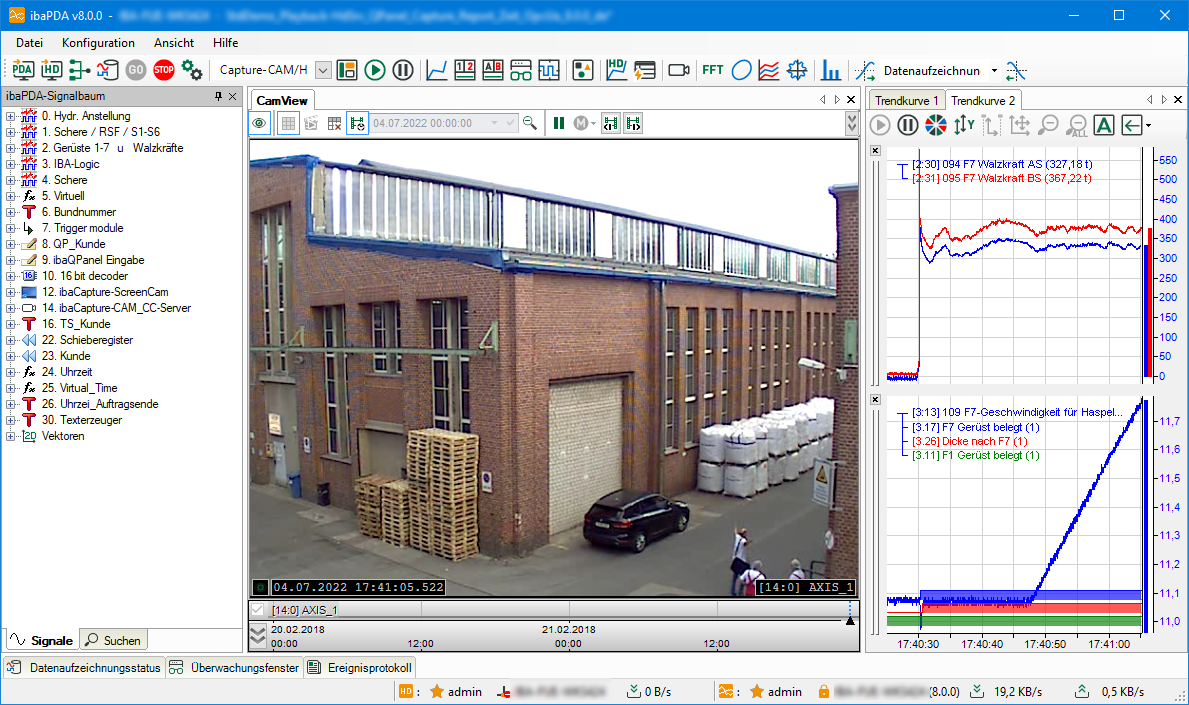Open the Konfiguration menu
The image size is (1189, 705).
(x=98, y=43)
